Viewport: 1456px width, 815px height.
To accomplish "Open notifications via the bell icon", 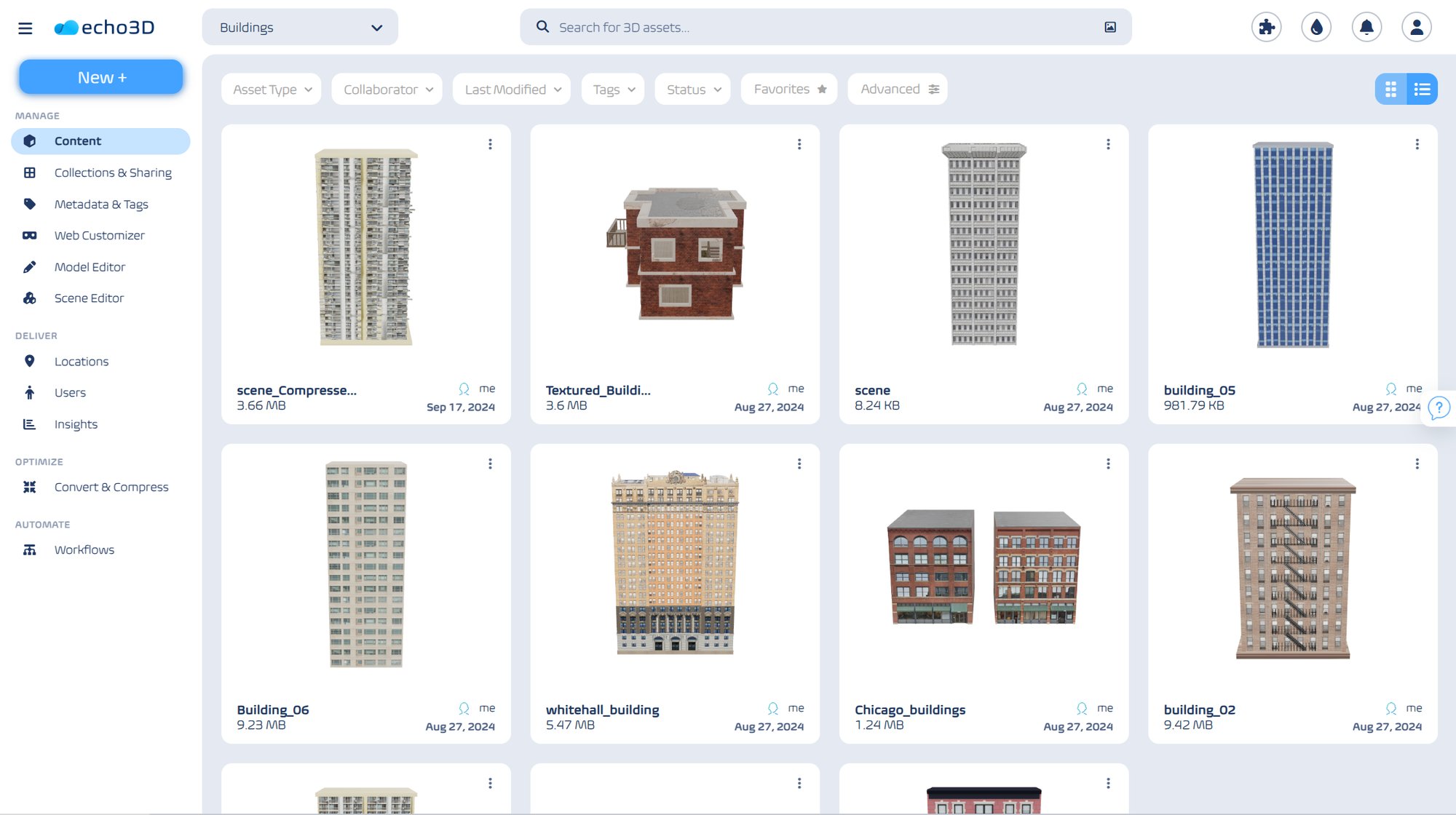I will [x=1366, y=26].
